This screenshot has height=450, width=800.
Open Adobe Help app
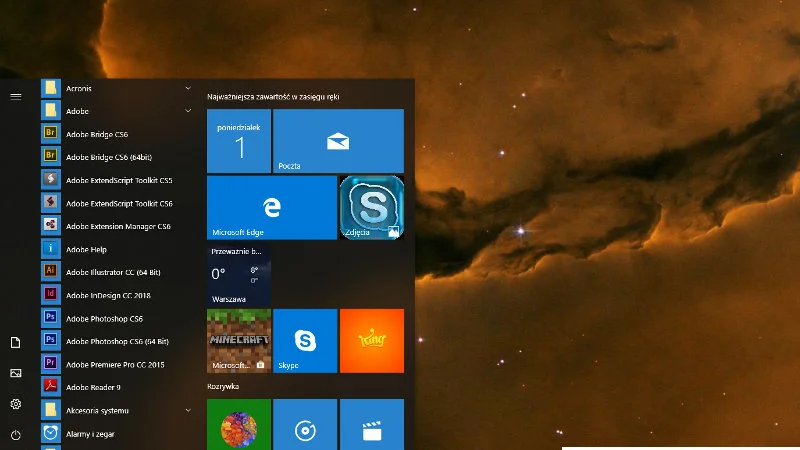point(116,249)
